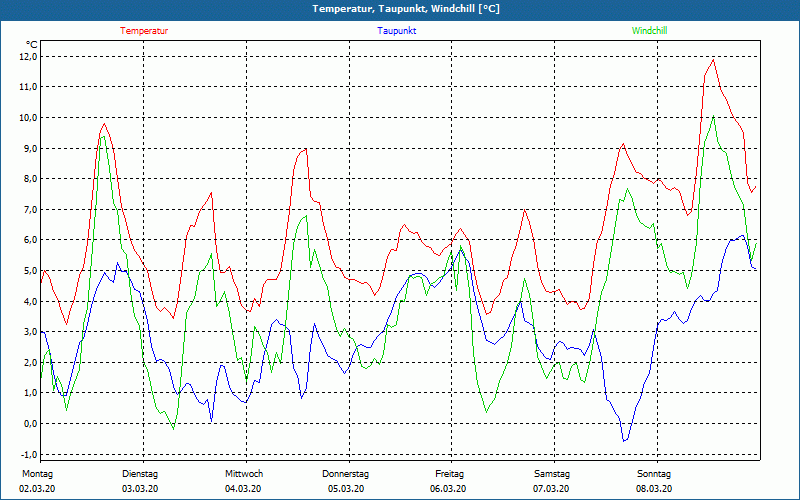This screenshot has width=800, height=500.
Task: Click the red temperature peak on Sonntag
Action: [x=713, y=60]
